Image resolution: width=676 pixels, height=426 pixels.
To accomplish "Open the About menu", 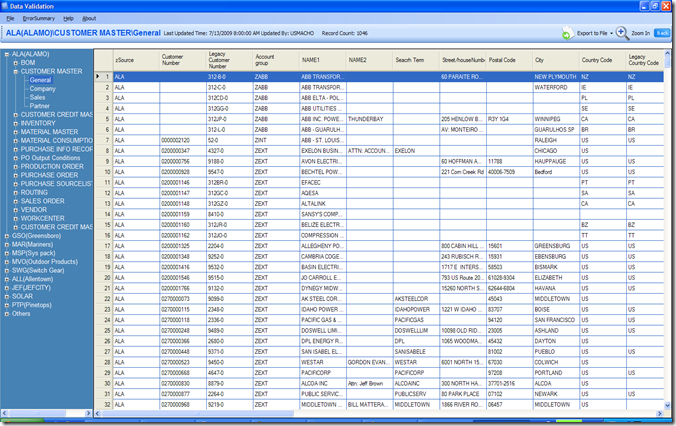I will pyautogui.click(x=89, y=19).
